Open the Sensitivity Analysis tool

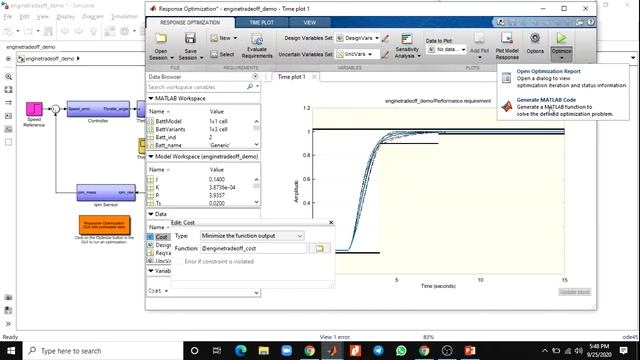click(x=407, y=45)
